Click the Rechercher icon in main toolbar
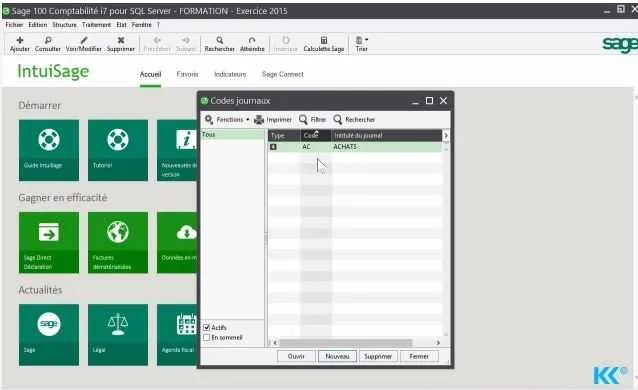This screenshot has width=638, height=390. [x=219, y=40]
